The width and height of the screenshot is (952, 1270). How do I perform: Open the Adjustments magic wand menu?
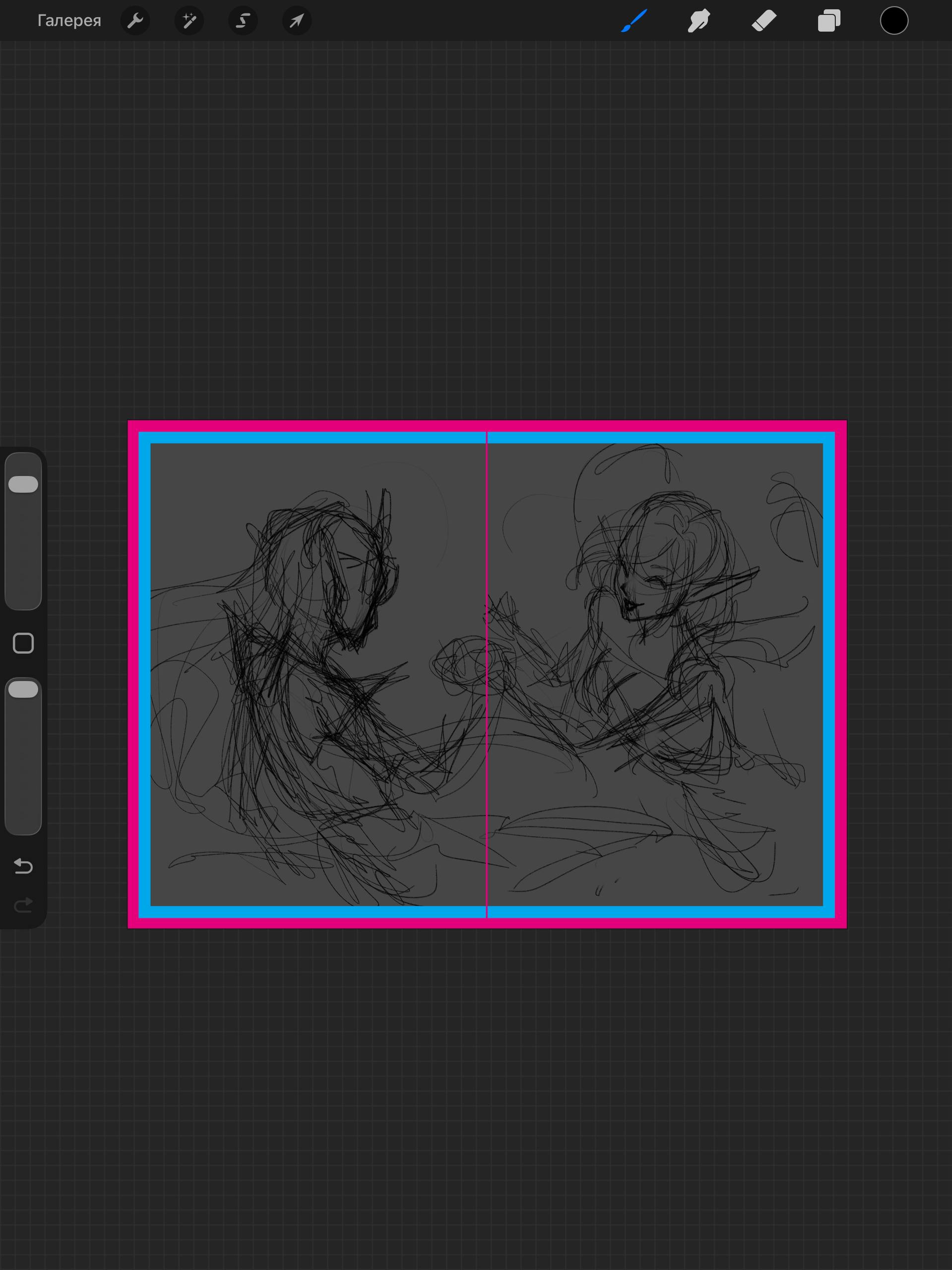point(189,21)
